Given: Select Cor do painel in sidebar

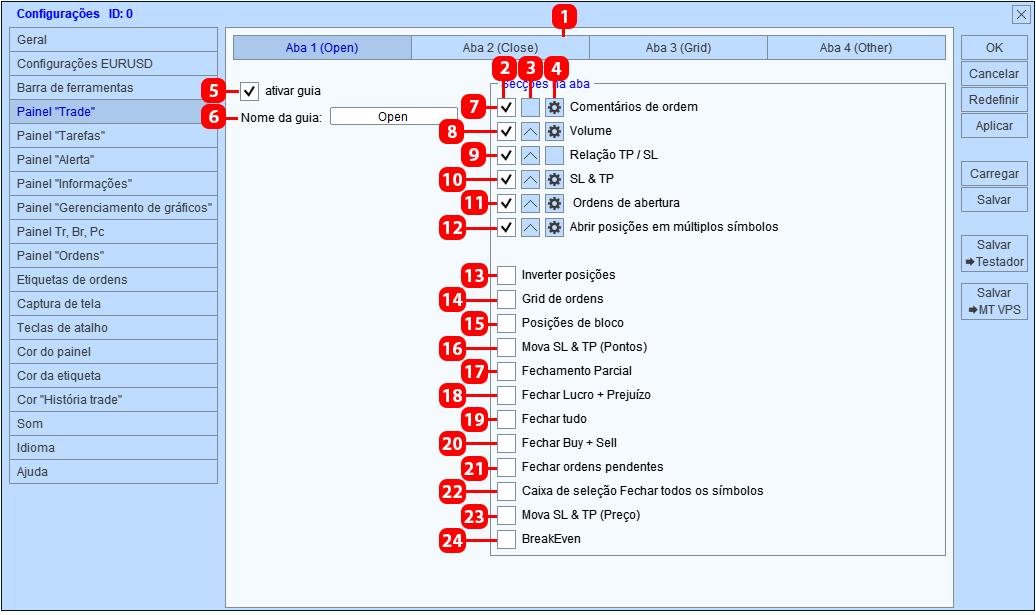Looking at the screenshot, I should (x=114, y=351).
